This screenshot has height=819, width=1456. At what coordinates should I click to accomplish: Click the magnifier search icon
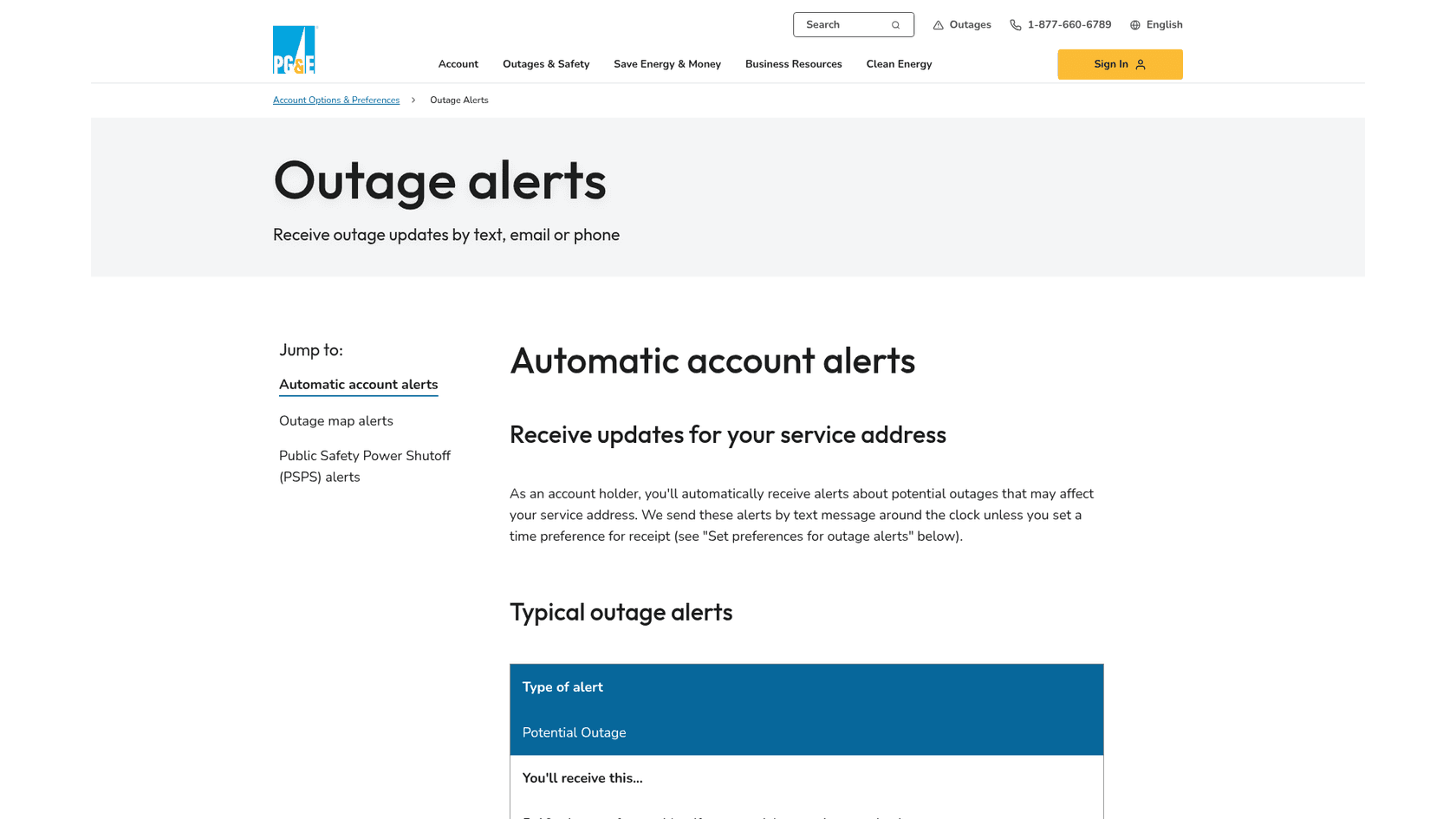click(895, 25)
